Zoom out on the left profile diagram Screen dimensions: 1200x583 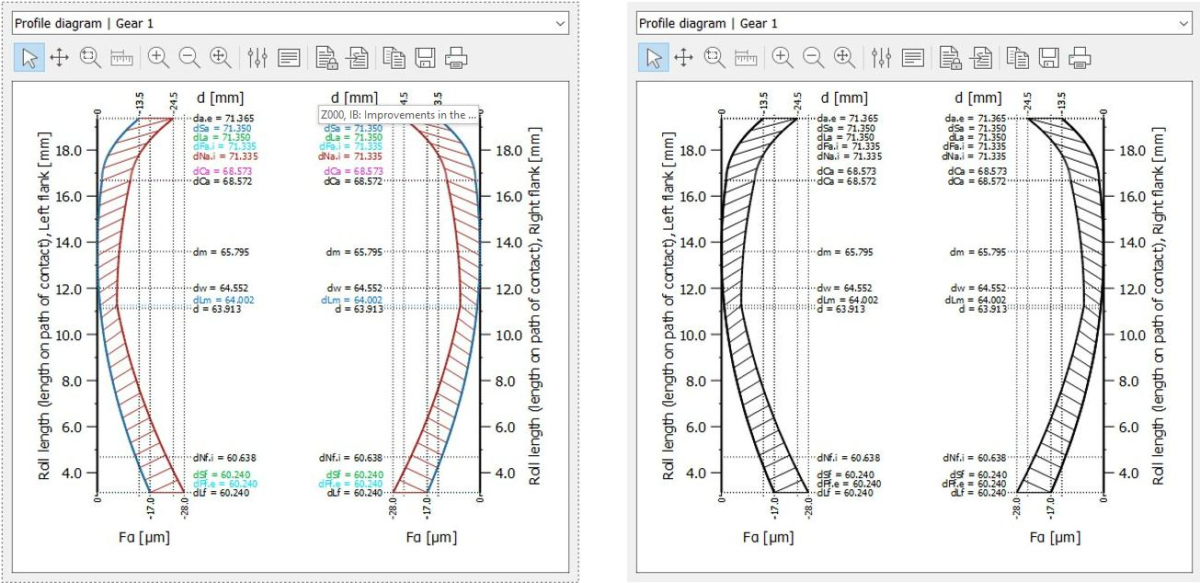pos(189,58)
